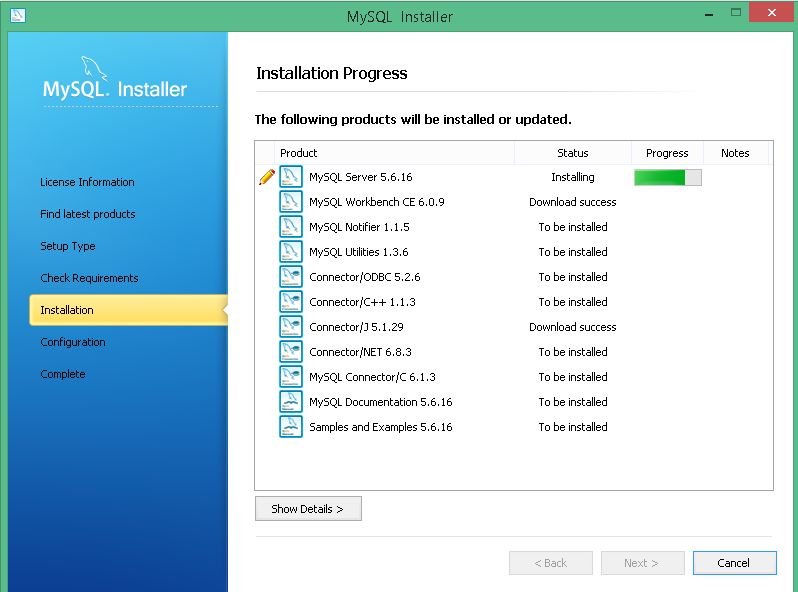Go to the Check Requirements step
The width and height of the screenshot is (798, 592).
coord(89,278)
